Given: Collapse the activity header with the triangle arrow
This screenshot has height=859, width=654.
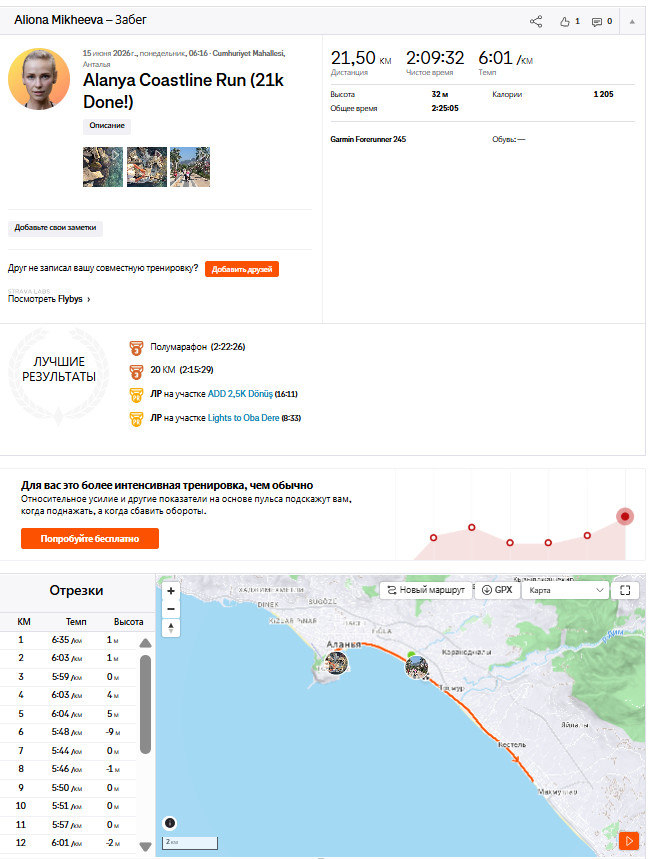Looking at the screenshot, I should [x=632, y=22].
